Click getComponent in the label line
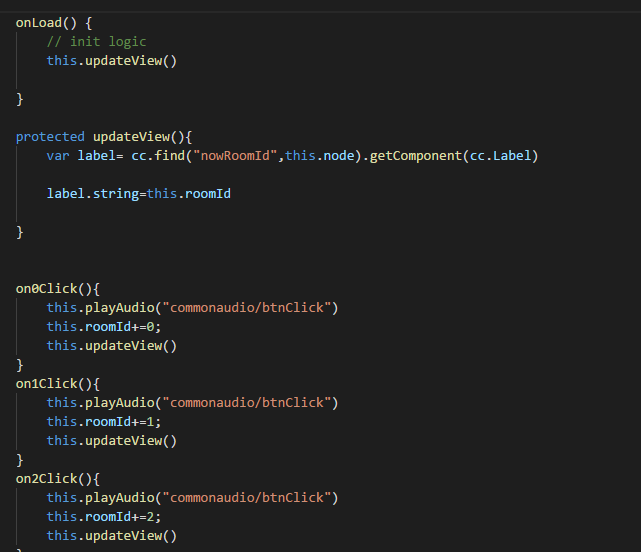This screenshot has width=641, height=552. 415,156
